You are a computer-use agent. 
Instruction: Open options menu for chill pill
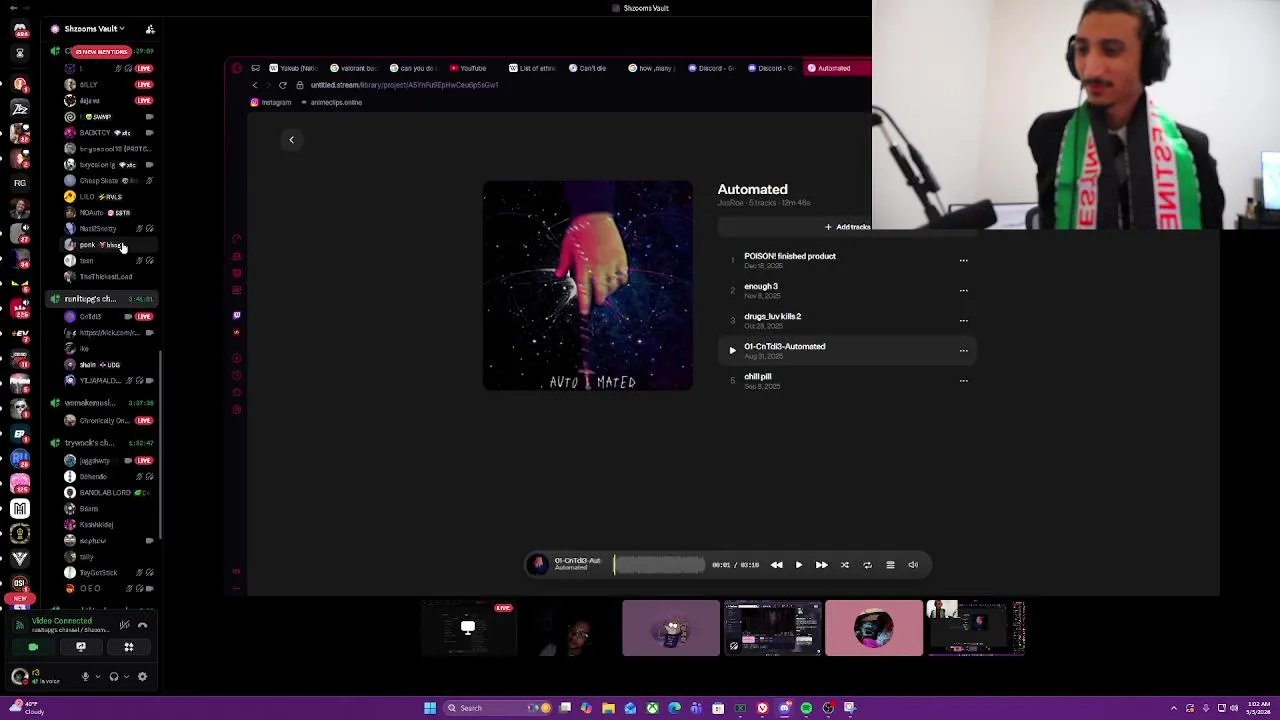[964, 381]
